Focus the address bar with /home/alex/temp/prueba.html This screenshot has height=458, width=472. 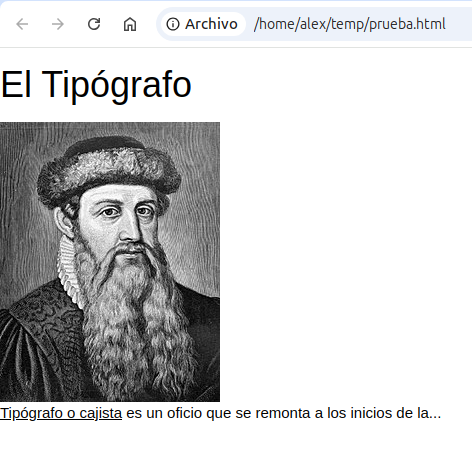tap(349, 24)
